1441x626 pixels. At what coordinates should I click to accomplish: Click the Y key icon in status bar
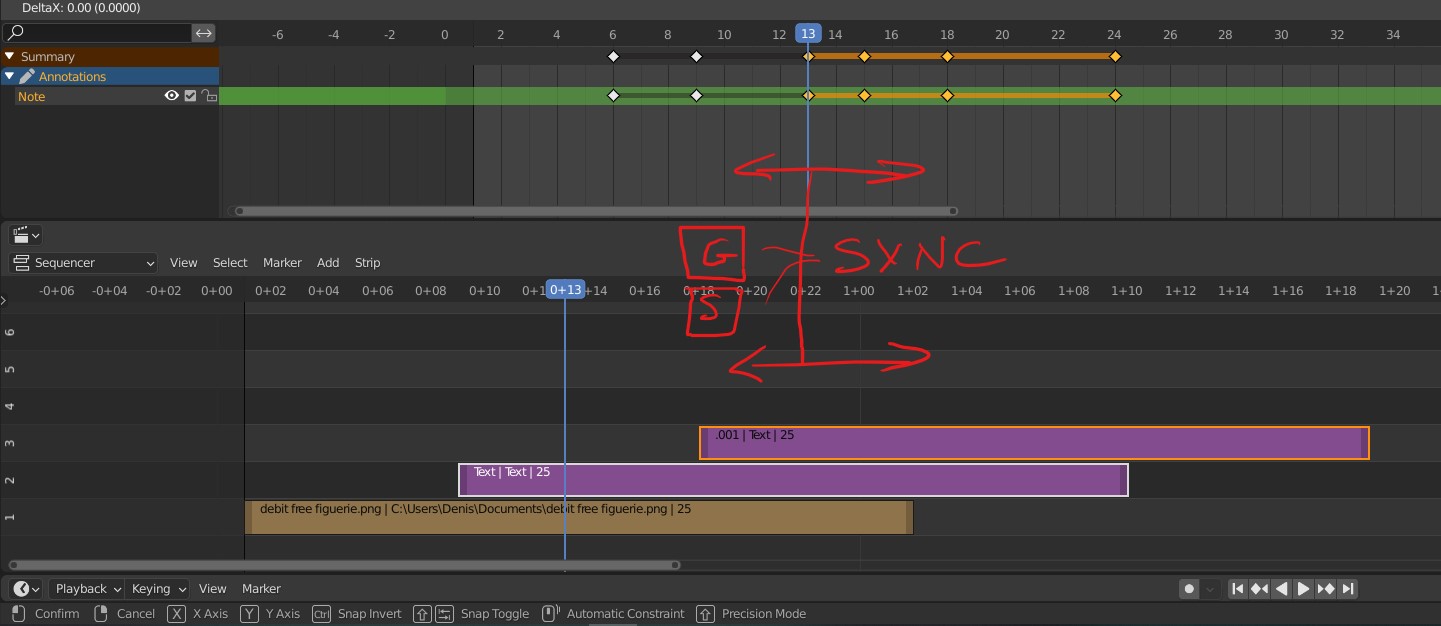(x=249, y=614)
